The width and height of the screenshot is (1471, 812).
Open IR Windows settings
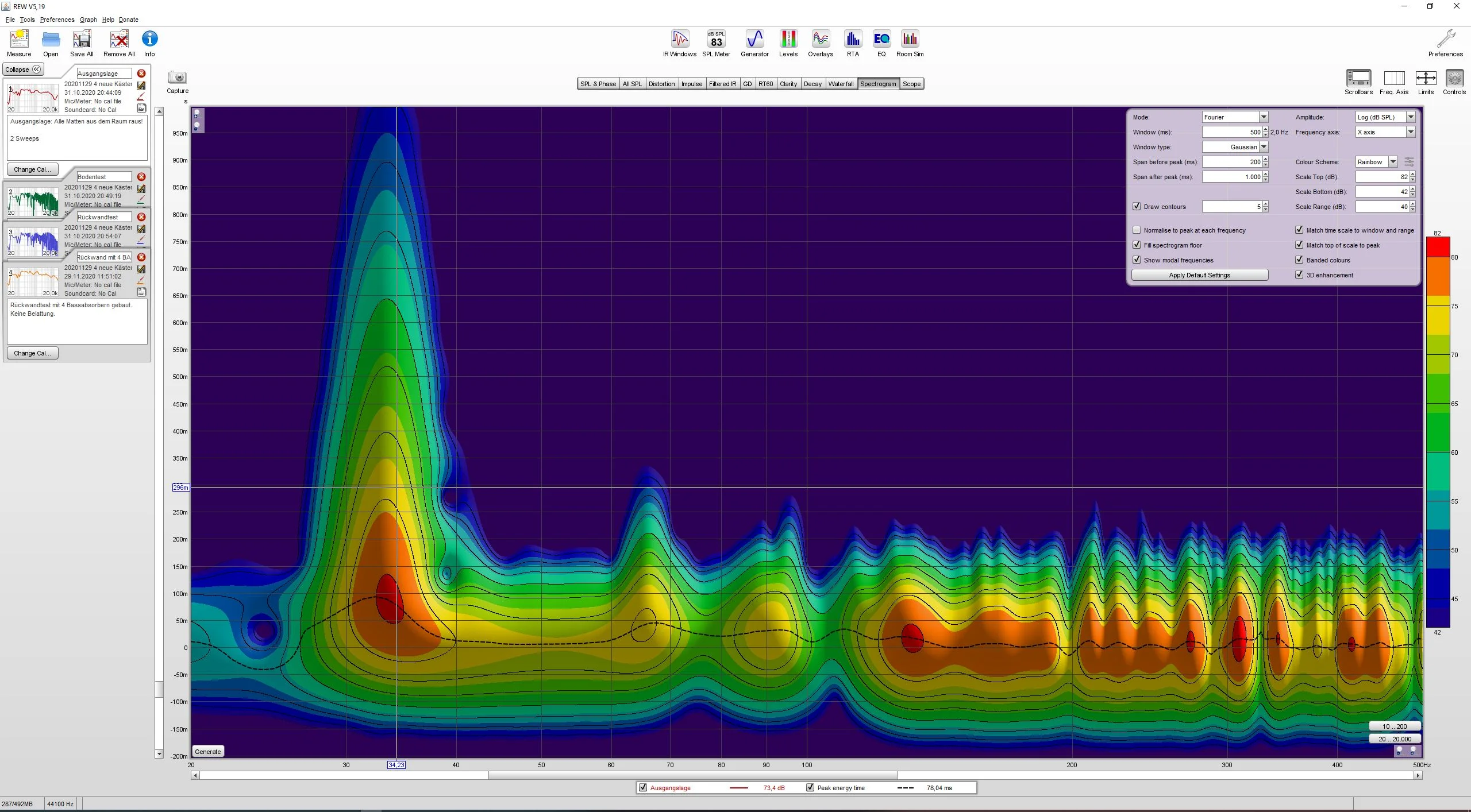680,43
